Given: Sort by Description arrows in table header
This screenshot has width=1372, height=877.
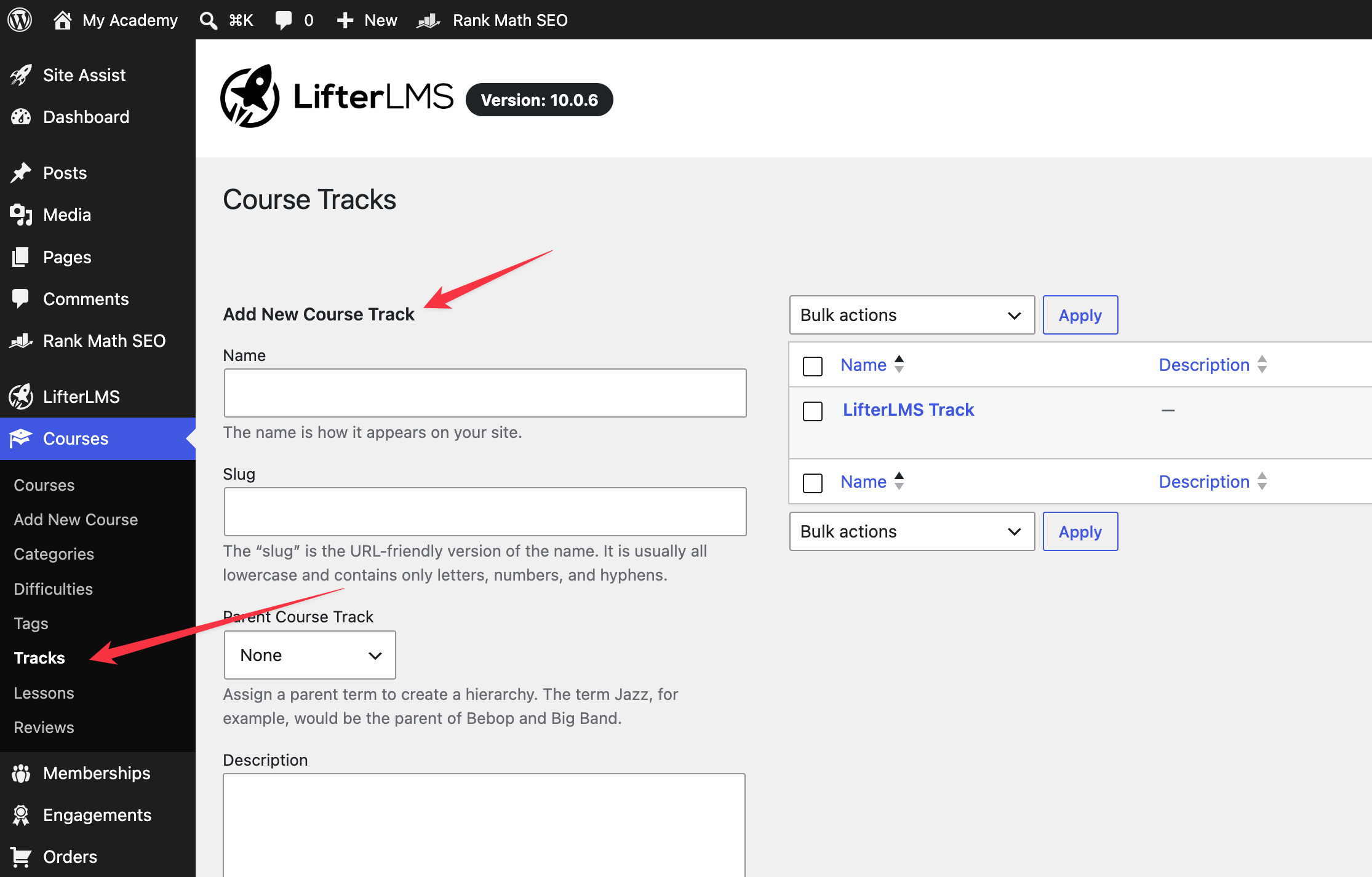Looking at the screenshot, I should 1262,364.
